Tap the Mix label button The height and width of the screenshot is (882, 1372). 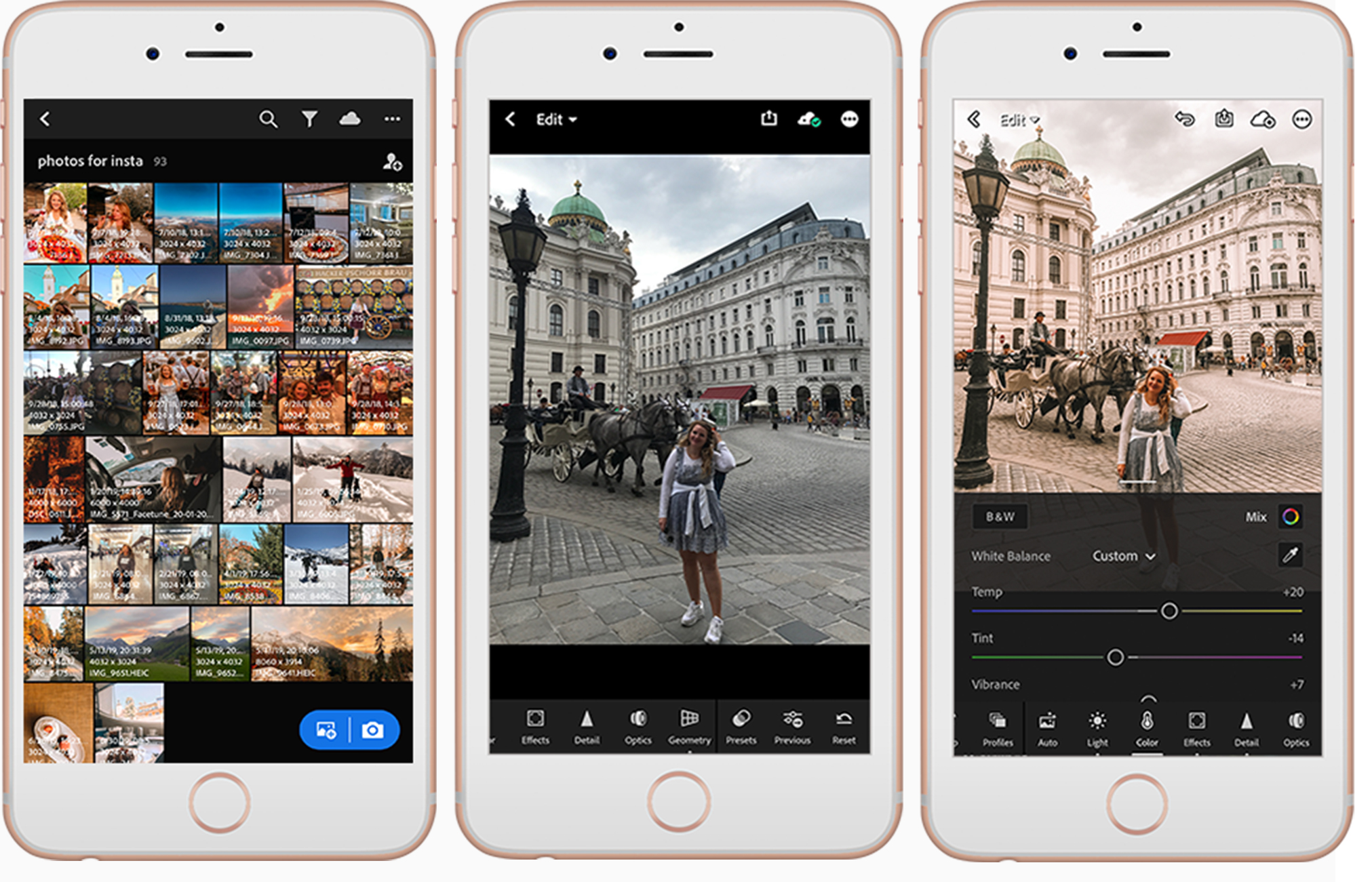[1256, 517]
